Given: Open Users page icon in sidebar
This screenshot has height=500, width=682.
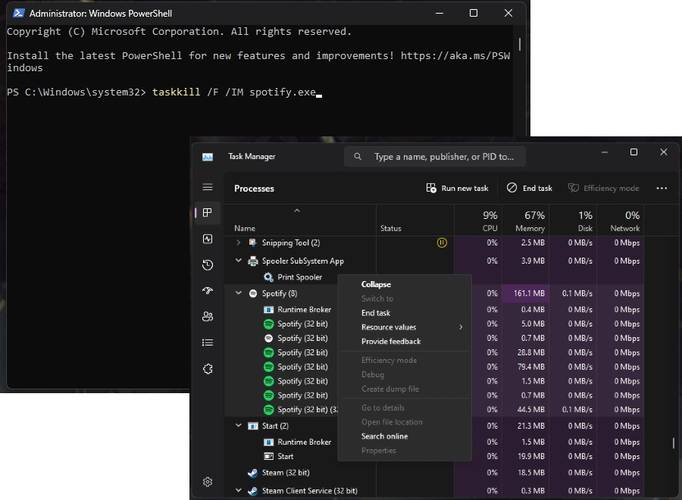Looking at the screenshot, I should pos(207,317).
